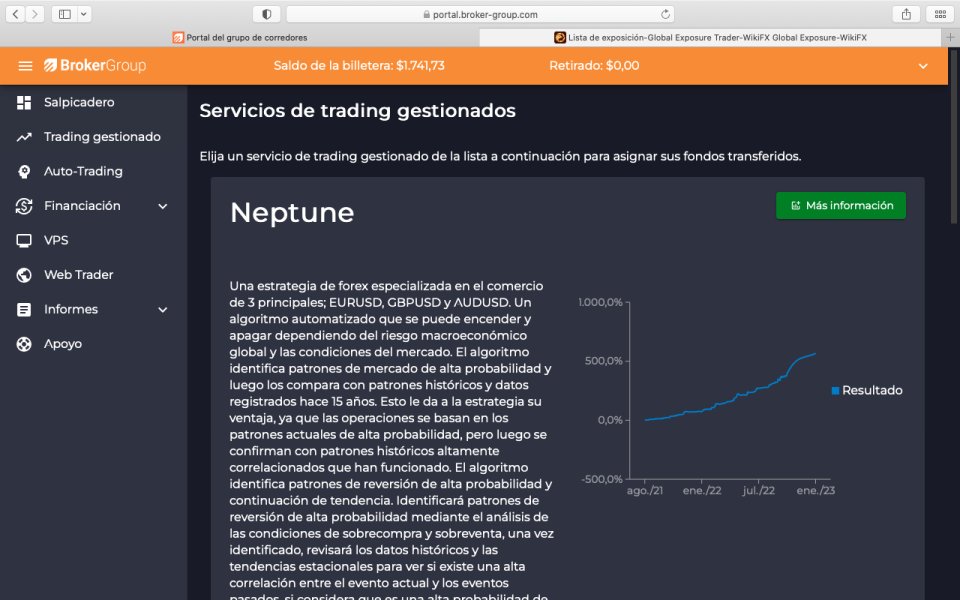Open the sidebar options dropdown arrow

point(84,14)
